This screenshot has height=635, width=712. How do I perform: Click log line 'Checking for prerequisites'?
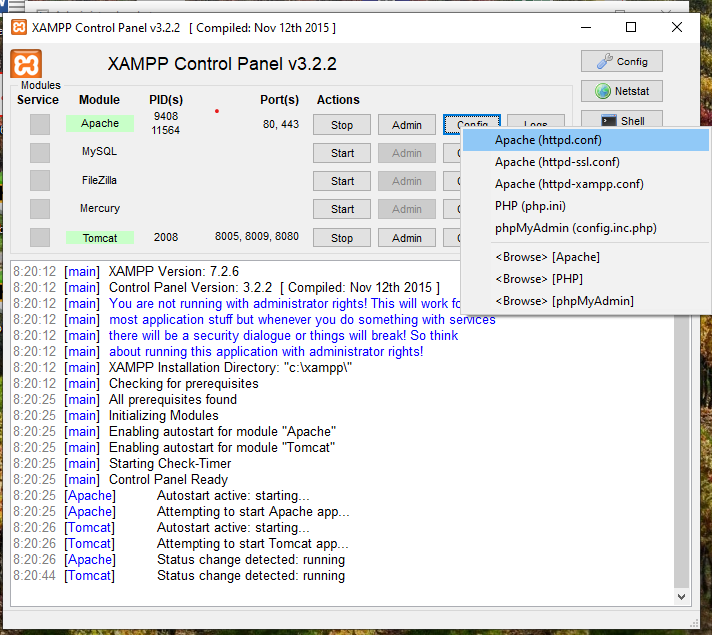[183, 384]
